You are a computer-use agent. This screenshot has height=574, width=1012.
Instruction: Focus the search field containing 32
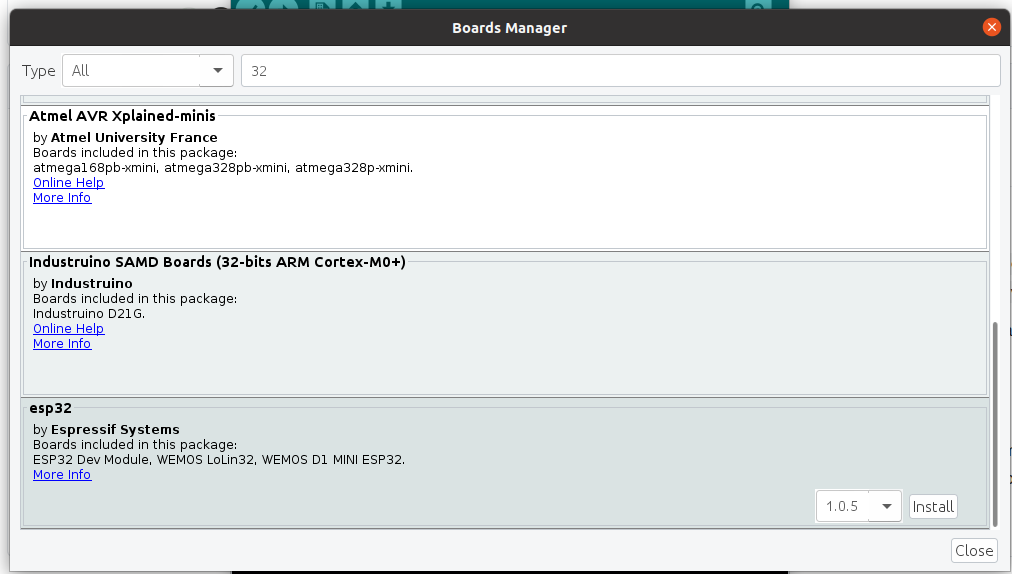pos(620,71)
